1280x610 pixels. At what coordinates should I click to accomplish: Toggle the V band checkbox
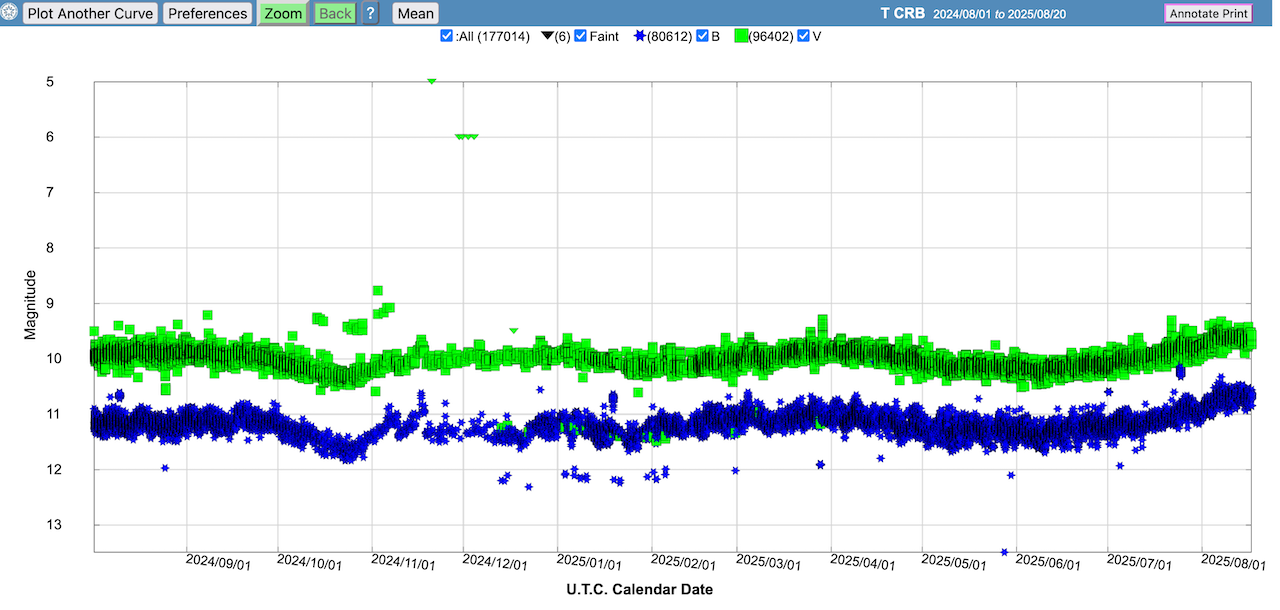click(803, 36)
